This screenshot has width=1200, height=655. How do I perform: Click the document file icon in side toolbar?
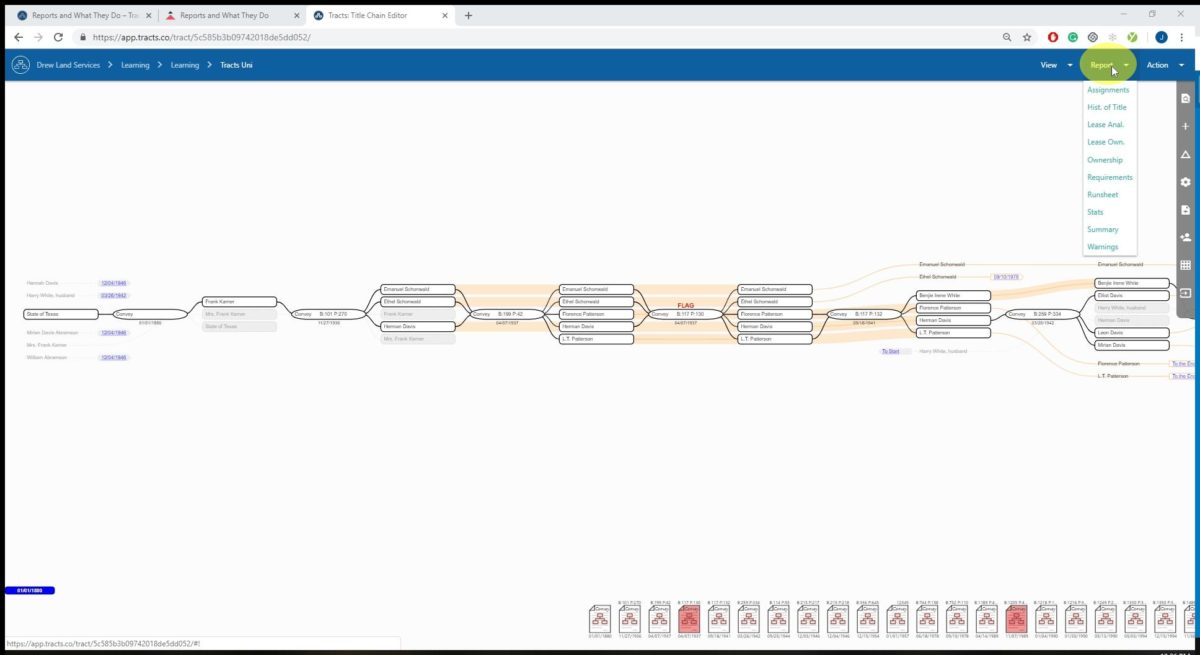1186,210
